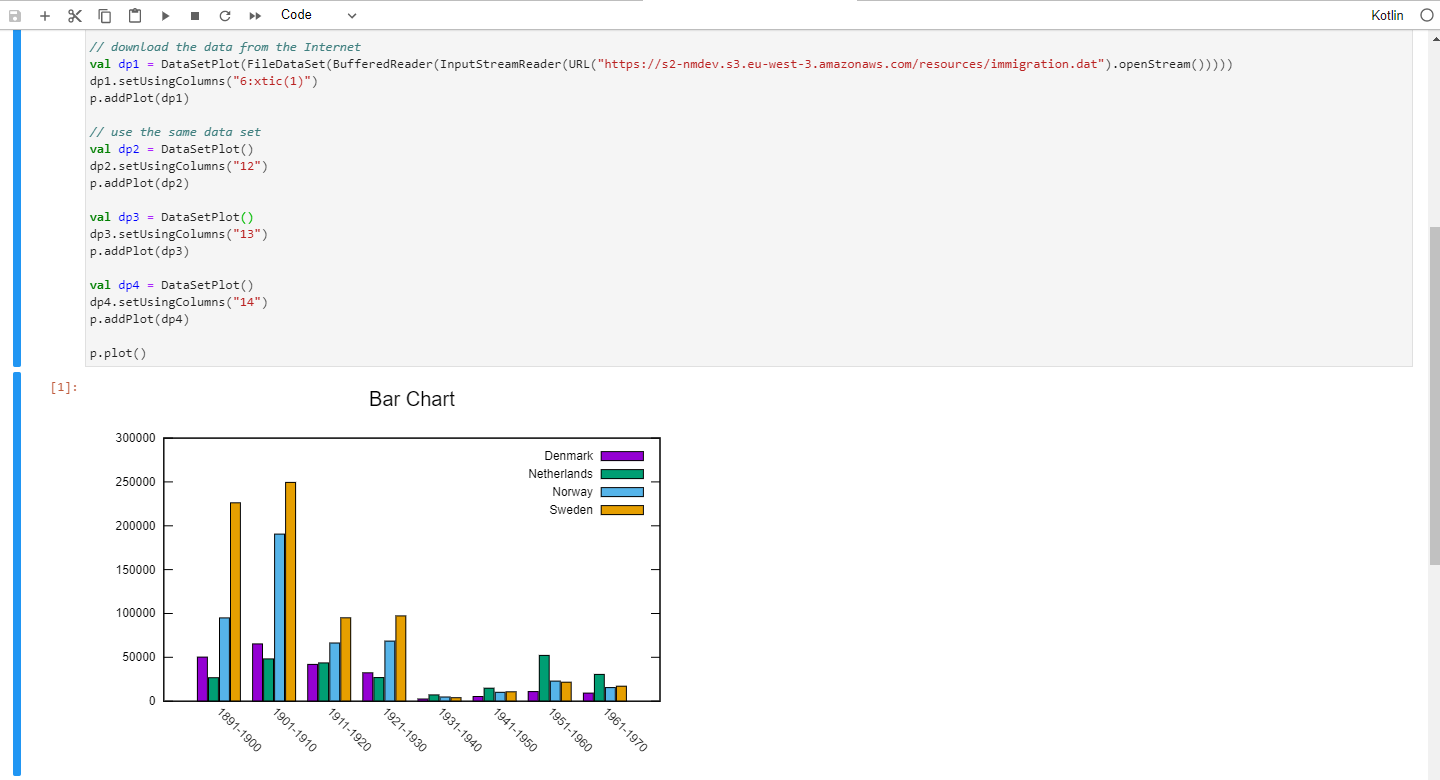Insert a new cell below
The width and height of the screenshot is (1440, 780).
tap(44, 15)
